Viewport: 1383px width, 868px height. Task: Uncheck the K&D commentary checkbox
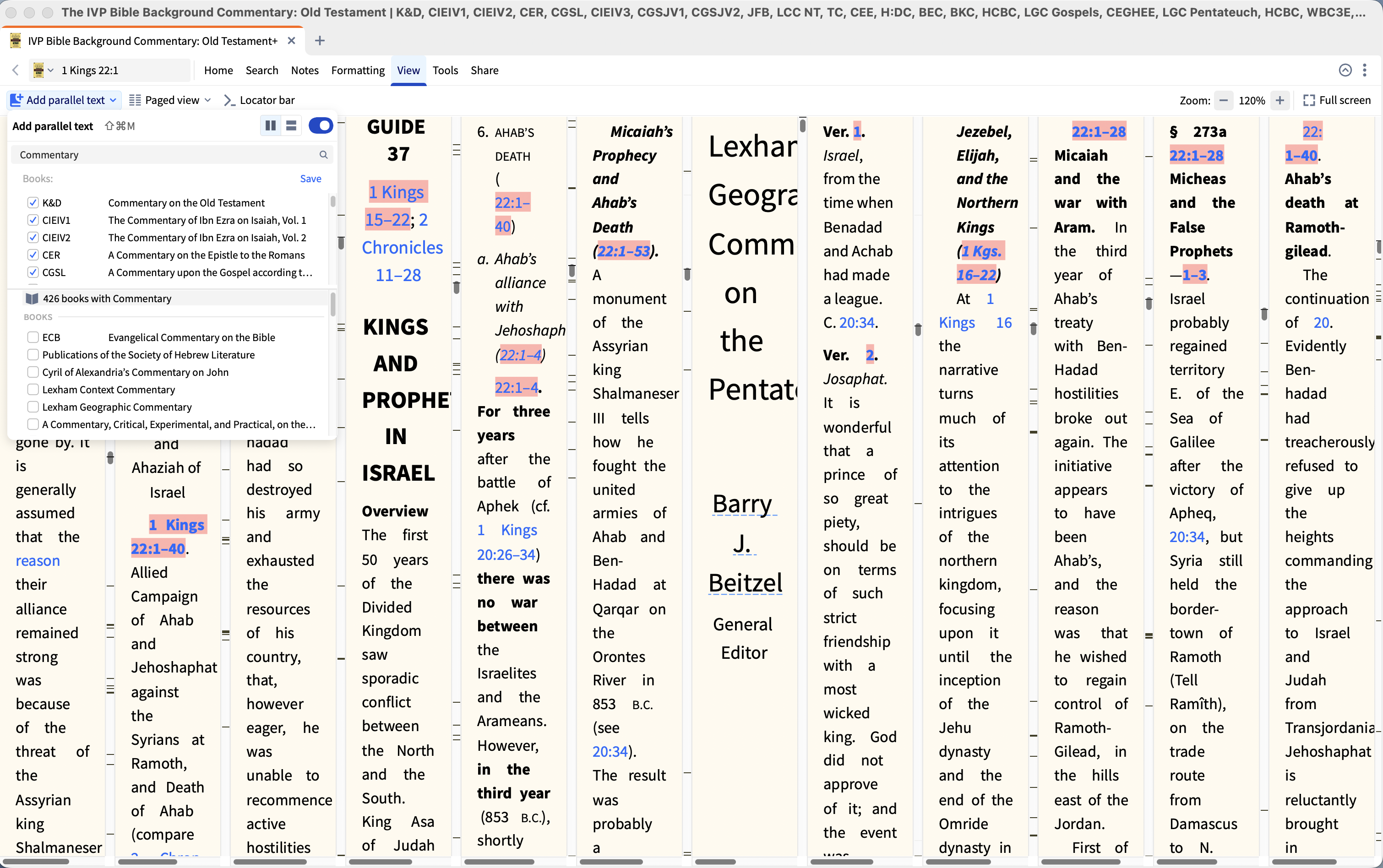(x=33, y=203)
